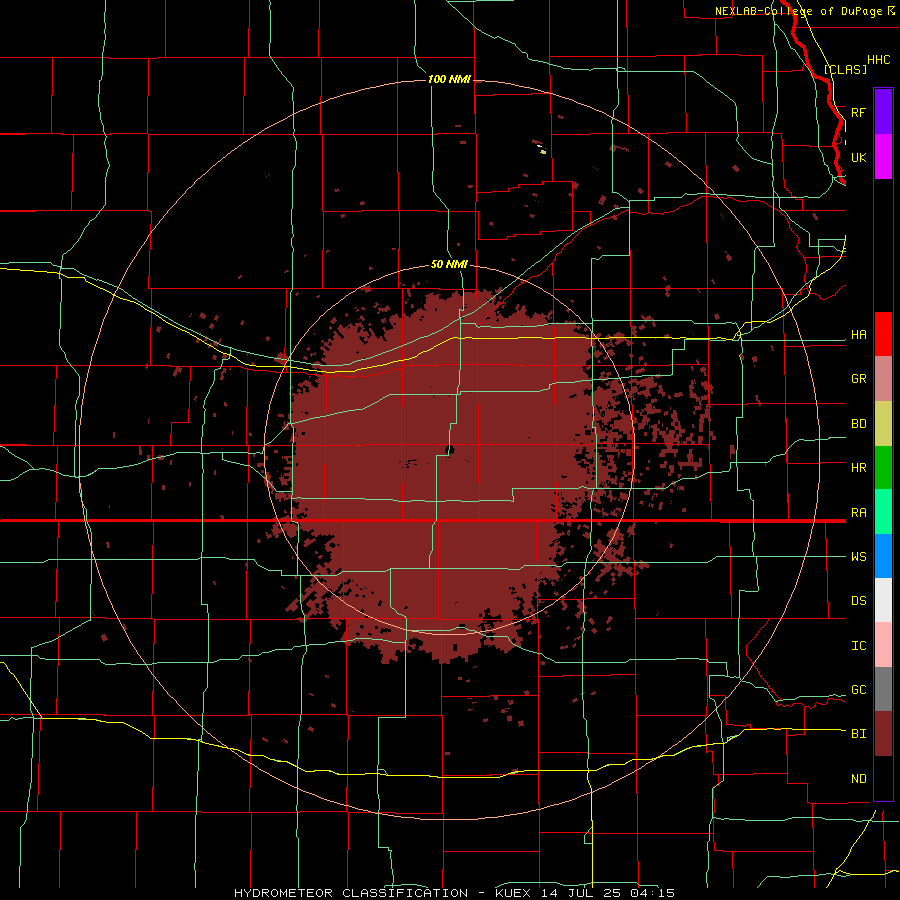
Task: Click the GC legend label
Action: (858, 690)
